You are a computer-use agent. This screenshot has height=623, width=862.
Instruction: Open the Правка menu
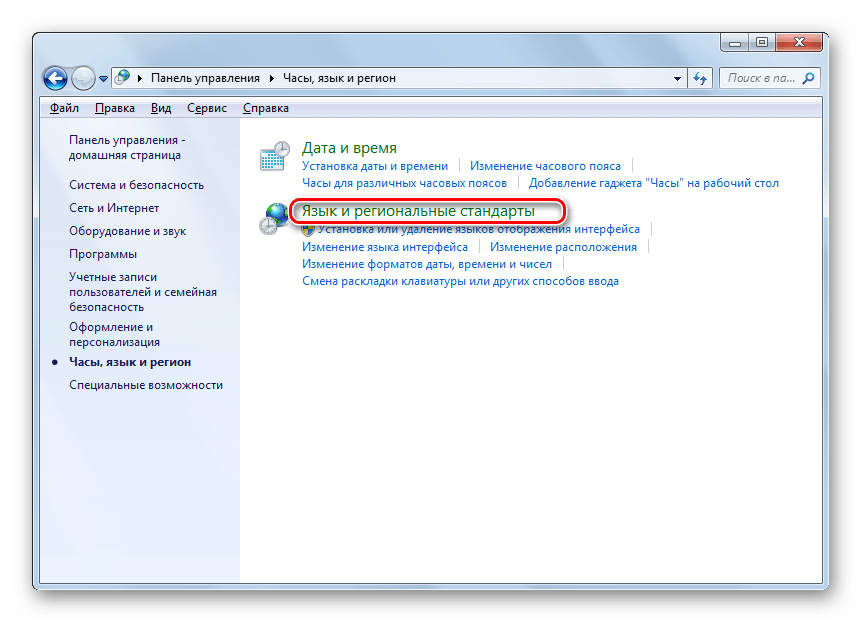[x=115, y=108]
